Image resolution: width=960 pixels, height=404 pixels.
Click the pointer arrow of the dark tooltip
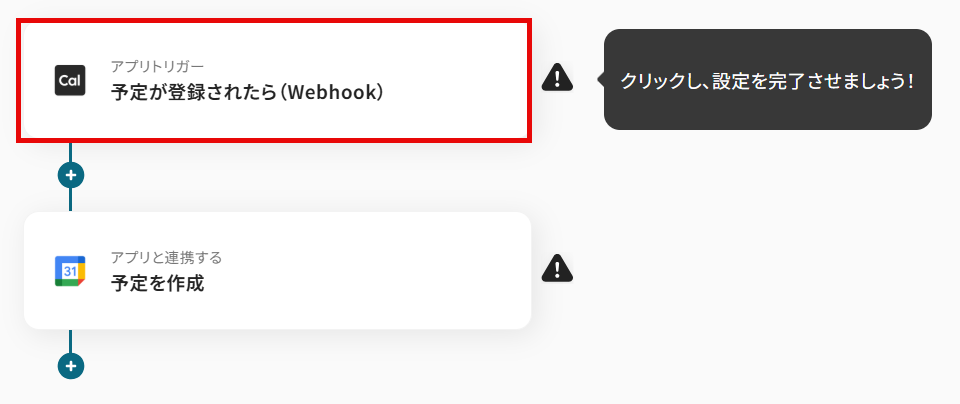click(x=601, y=79)
